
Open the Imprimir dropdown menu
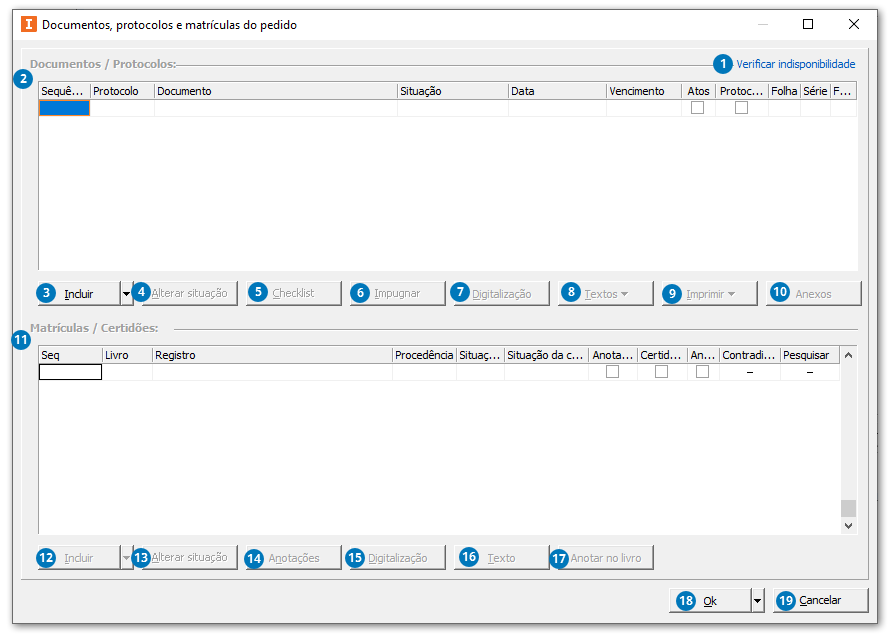click(x=708, y=293)
